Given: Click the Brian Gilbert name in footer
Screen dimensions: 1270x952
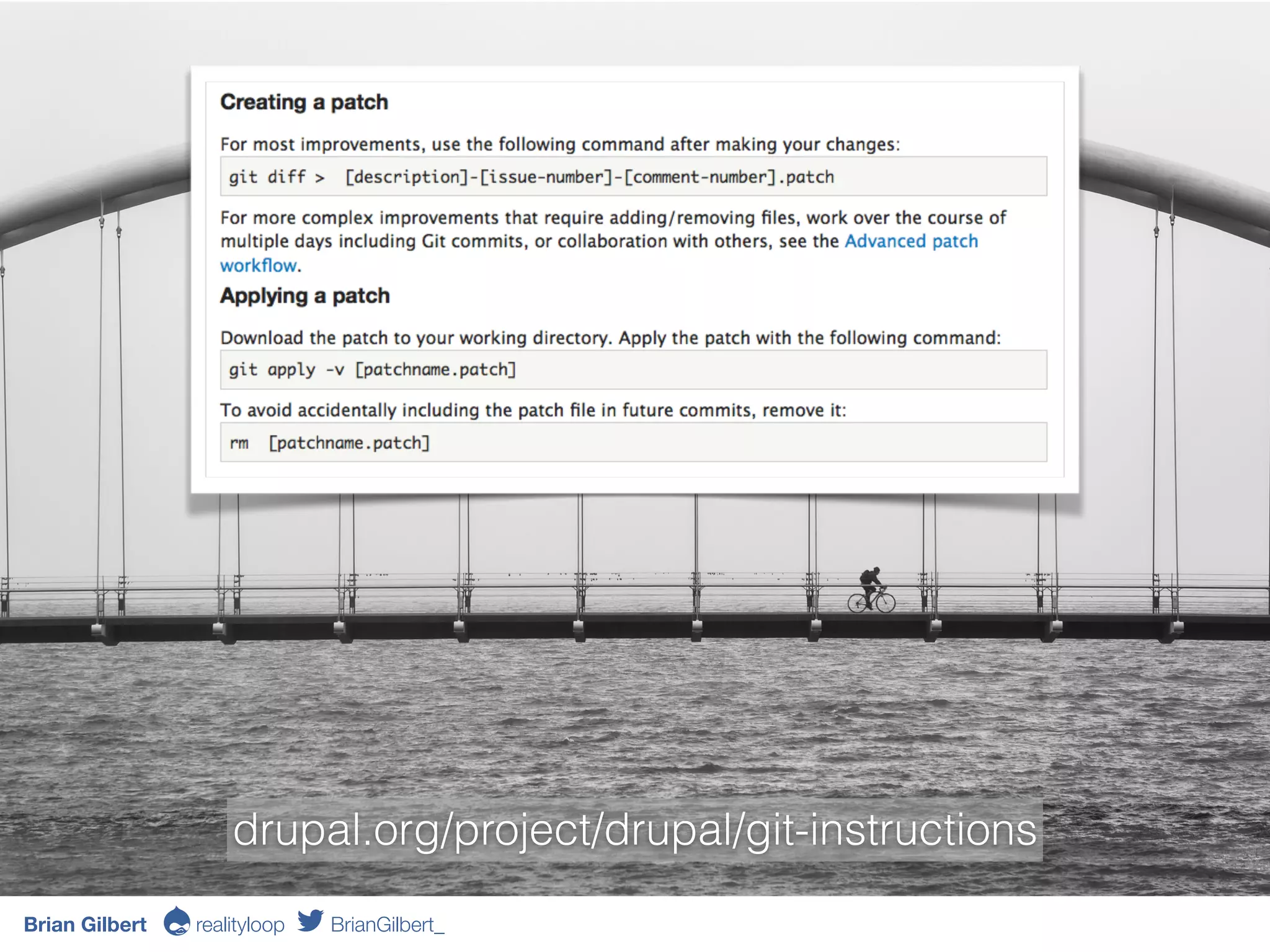Looking at the screenshot, I should coord(85,925).
